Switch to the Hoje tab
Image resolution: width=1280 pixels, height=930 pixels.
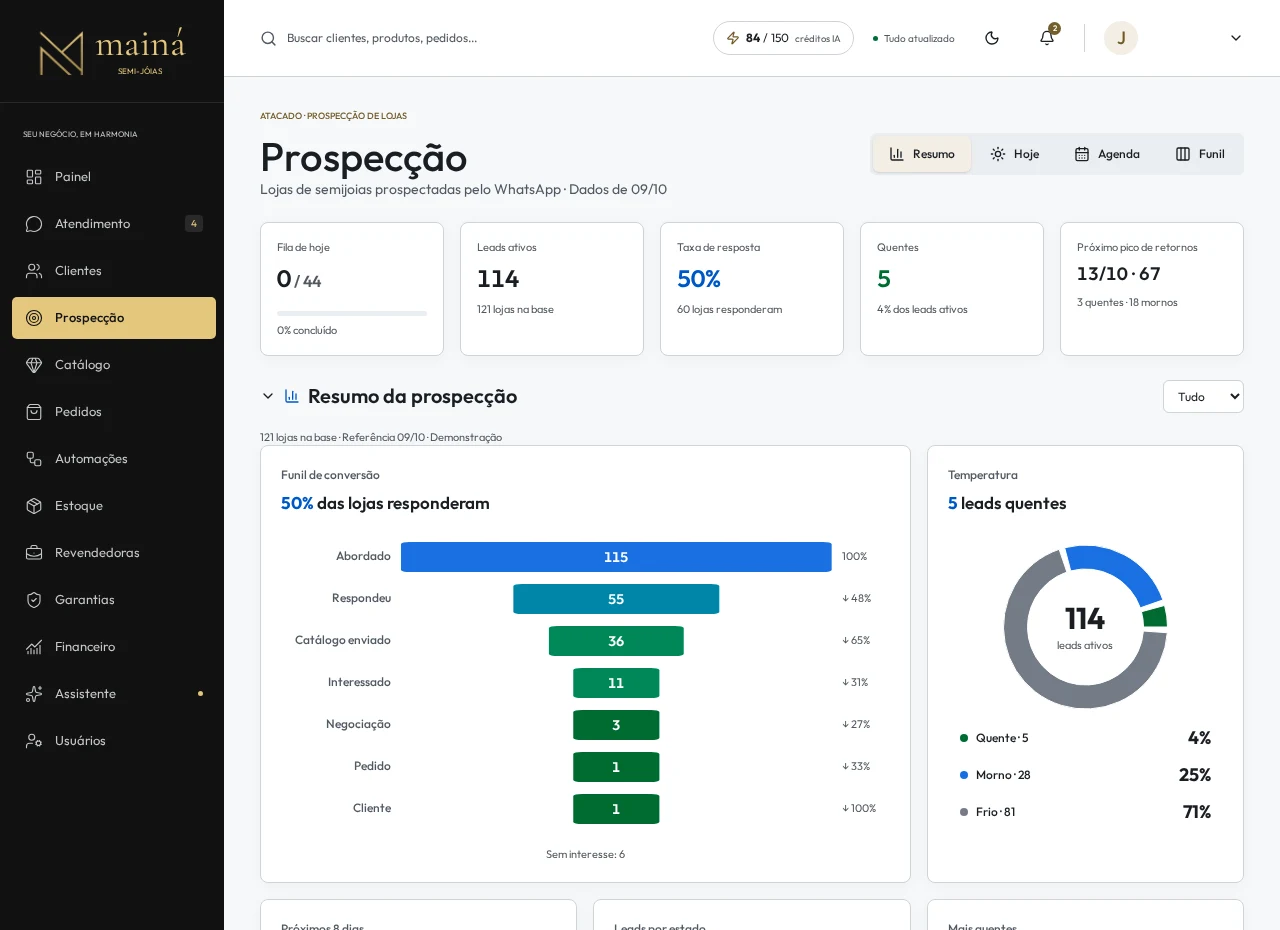pyautogui.click(x=1015, y=154)
